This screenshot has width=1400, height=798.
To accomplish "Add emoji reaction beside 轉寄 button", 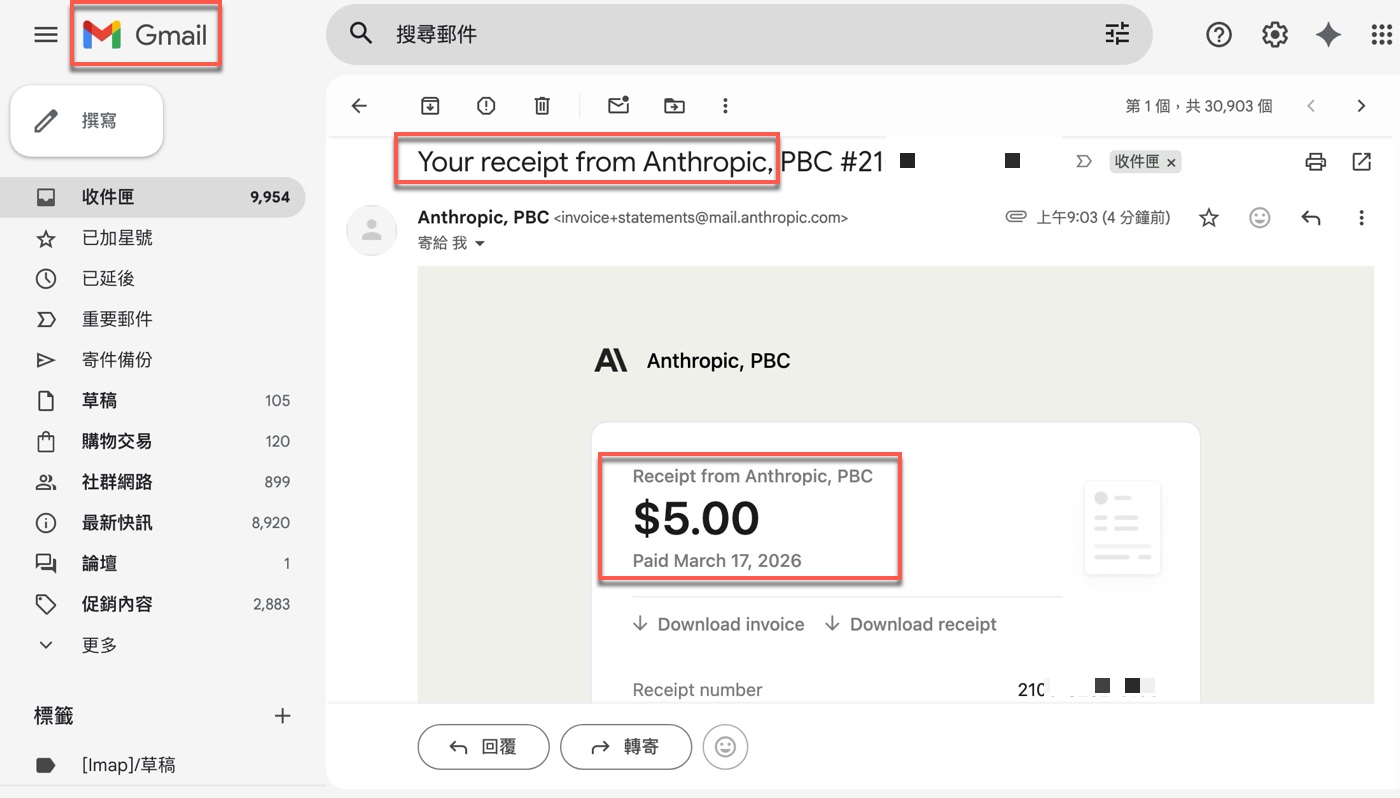I will click(726, 746).
